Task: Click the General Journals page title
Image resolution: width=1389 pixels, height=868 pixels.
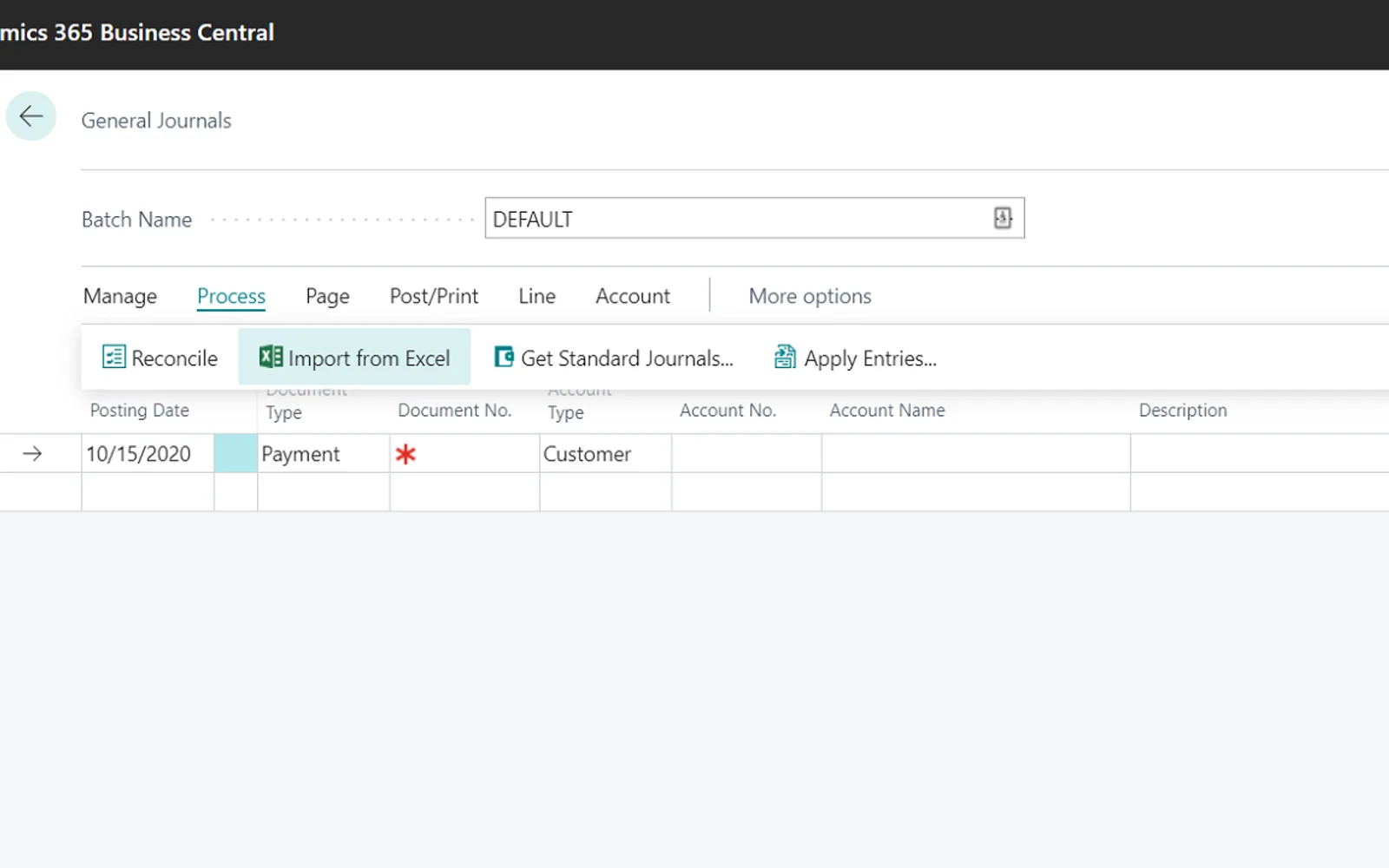Action: [156, 121]
